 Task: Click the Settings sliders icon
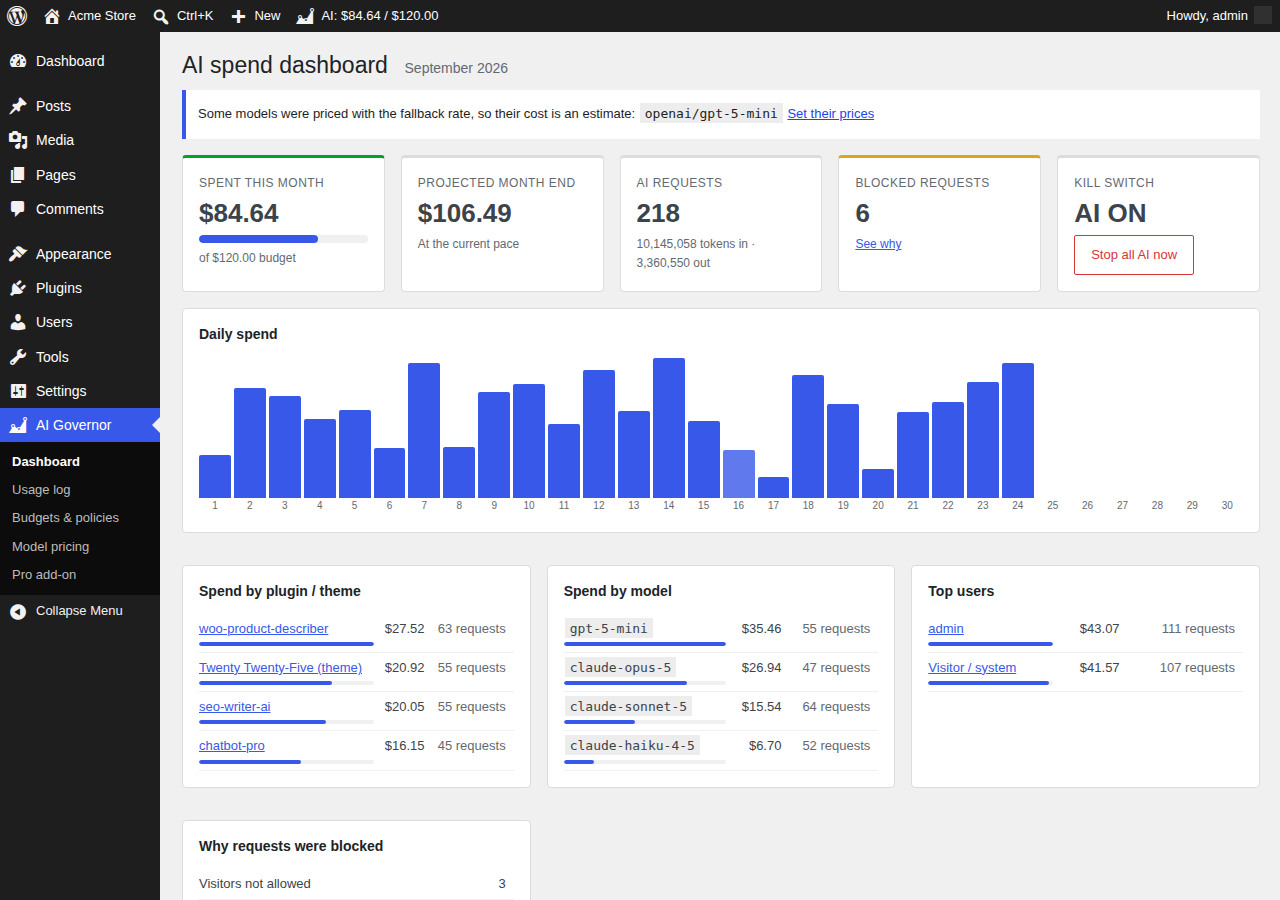18,391
